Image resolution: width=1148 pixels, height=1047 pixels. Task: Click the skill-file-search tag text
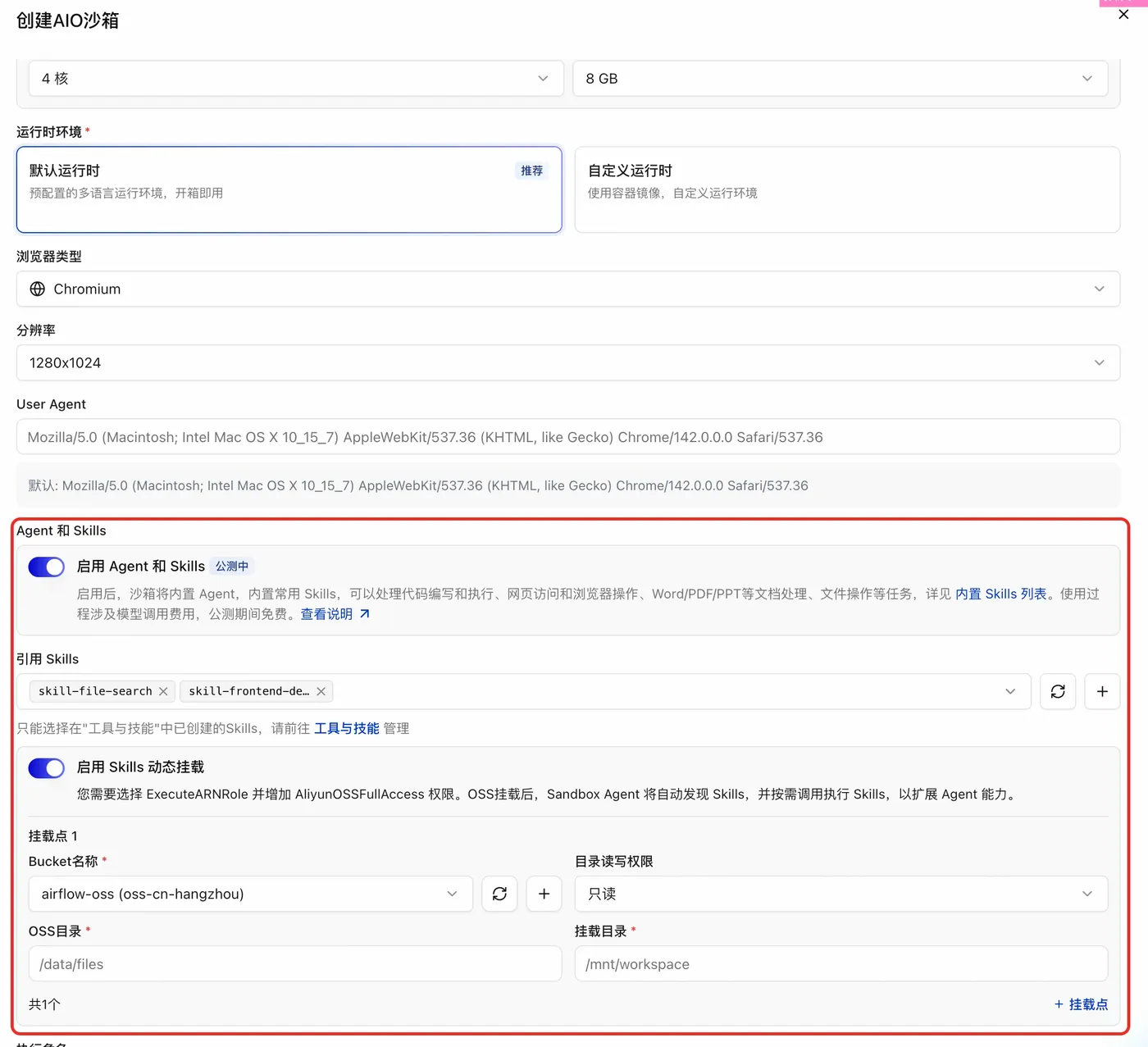pos(95,692)
